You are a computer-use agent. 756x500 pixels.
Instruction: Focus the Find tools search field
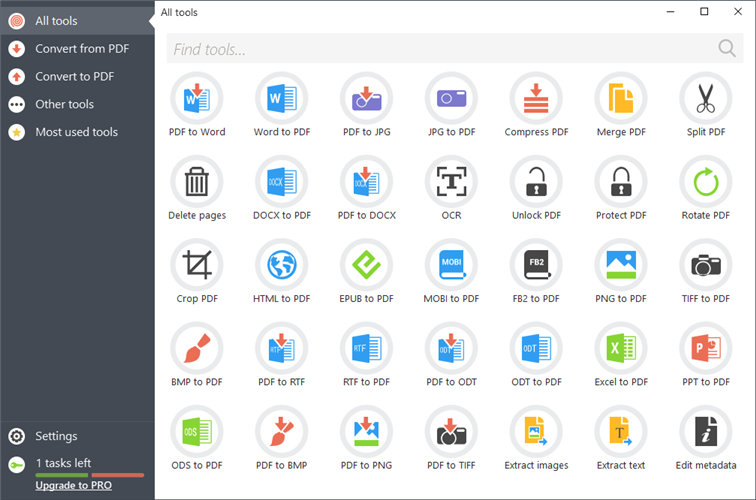440,49
